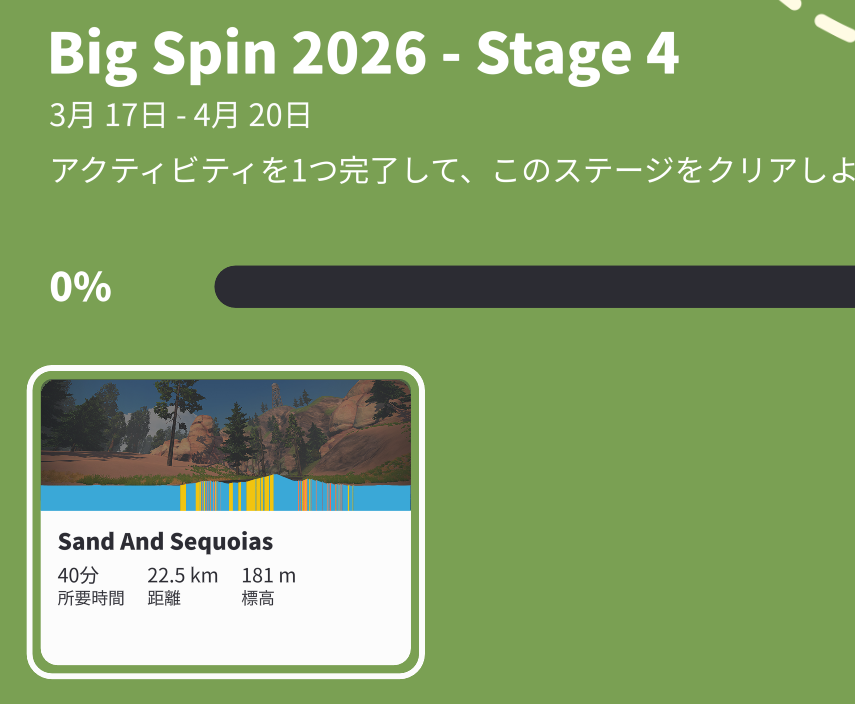The image size is (855, 704).
Task: Click the 181 m elevation value
Action: coord(269,576)
